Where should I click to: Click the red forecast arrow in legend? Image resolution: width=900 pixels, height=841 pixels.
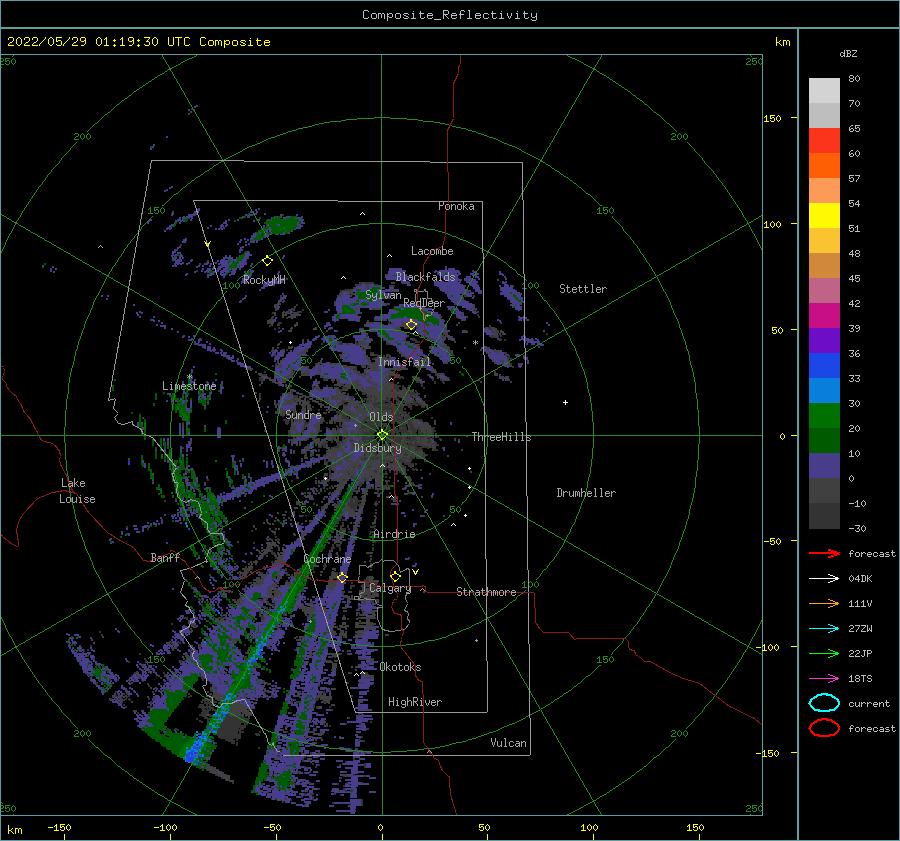[x=824, y=553]
